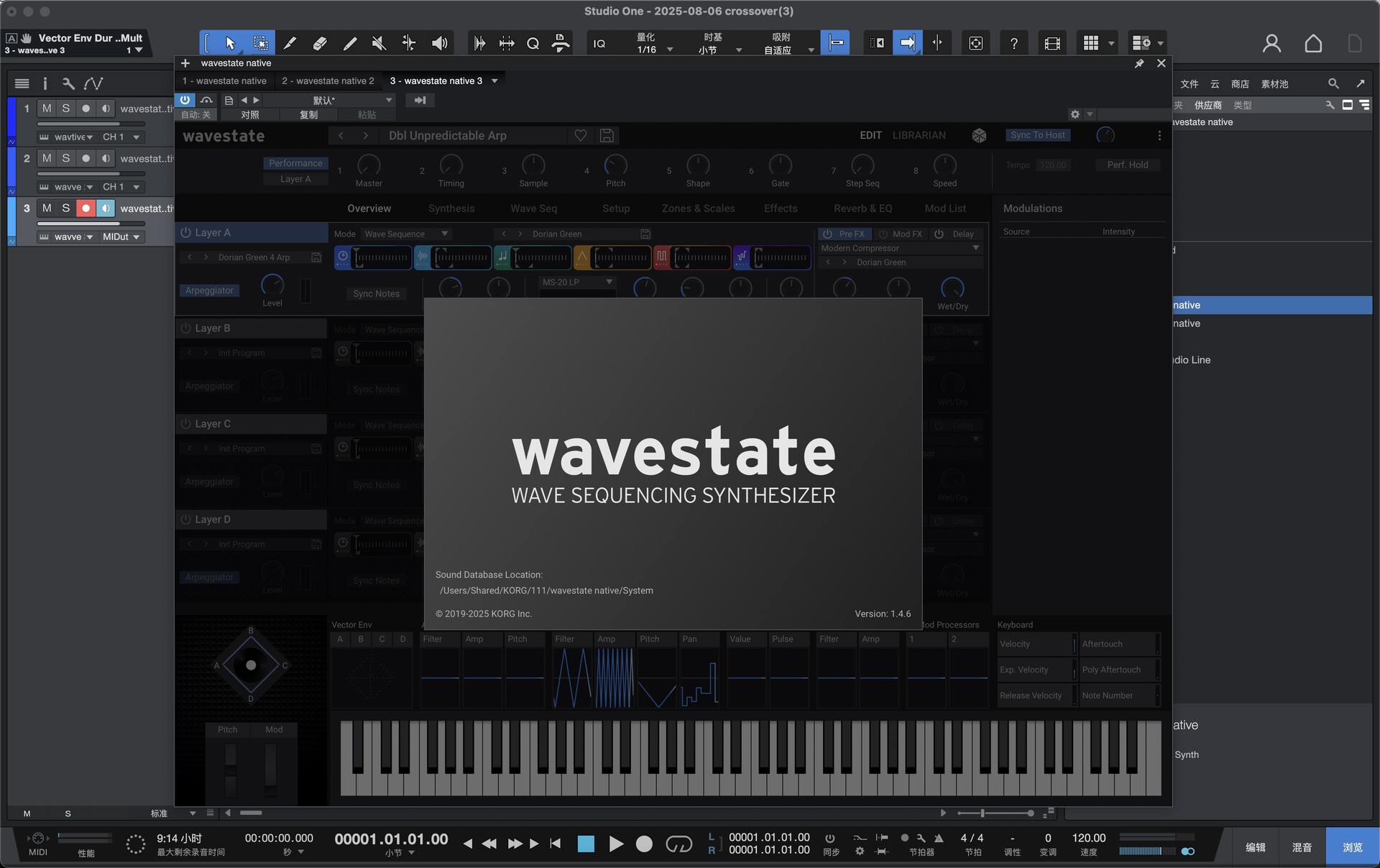Toggle the Snap button in the toolbar
This screenshot has height=868, width=1380.
coord(835,43)
